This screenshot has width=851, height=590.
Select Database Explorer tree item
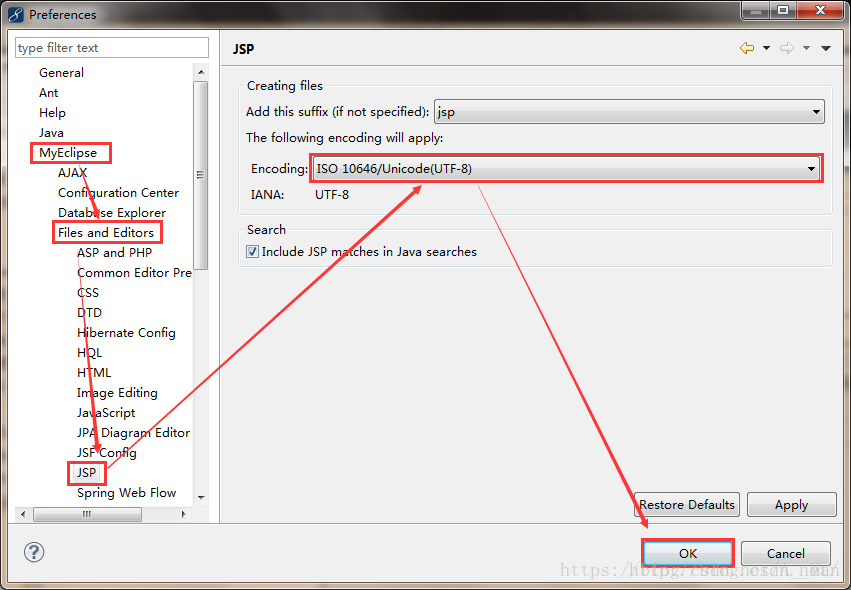pyautogui.click(x=112, y=213)
